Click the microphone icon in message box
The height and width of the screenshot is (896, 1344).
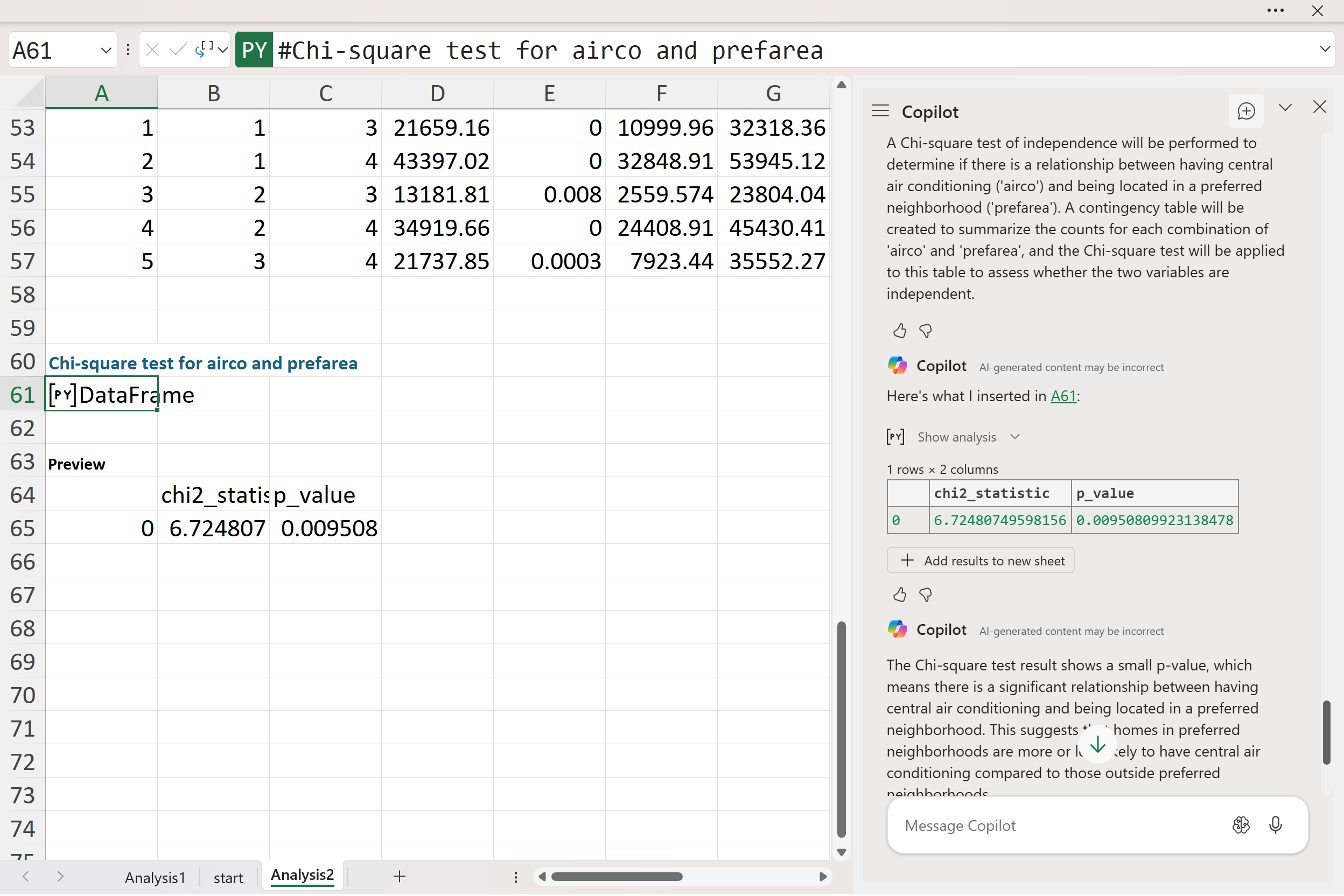click(x=1275, y=825)
